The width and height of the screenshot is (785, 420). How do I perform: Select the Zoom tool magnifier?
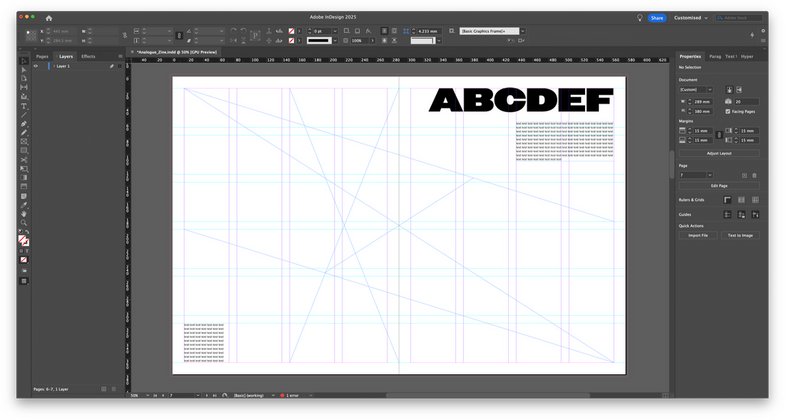pos(24,222)
